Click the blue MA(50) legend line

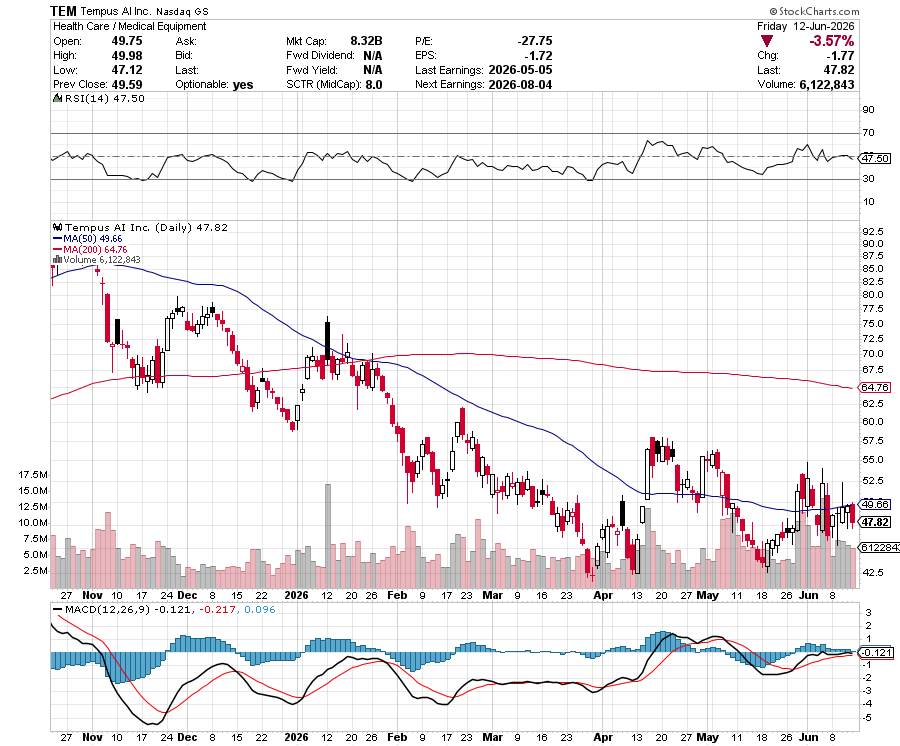(57, 238)
